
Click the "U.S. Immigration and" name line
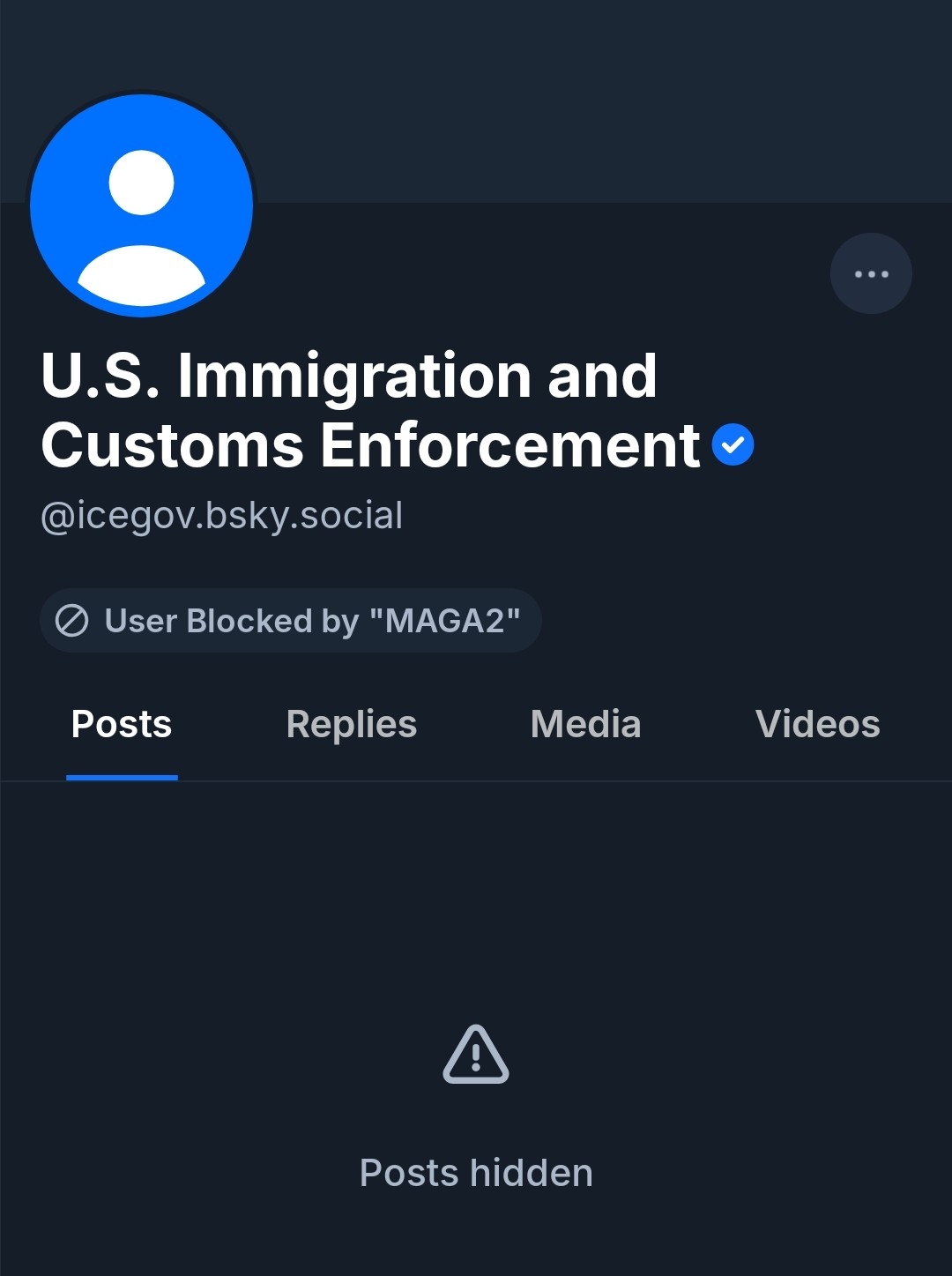click(x=349, y=376)
